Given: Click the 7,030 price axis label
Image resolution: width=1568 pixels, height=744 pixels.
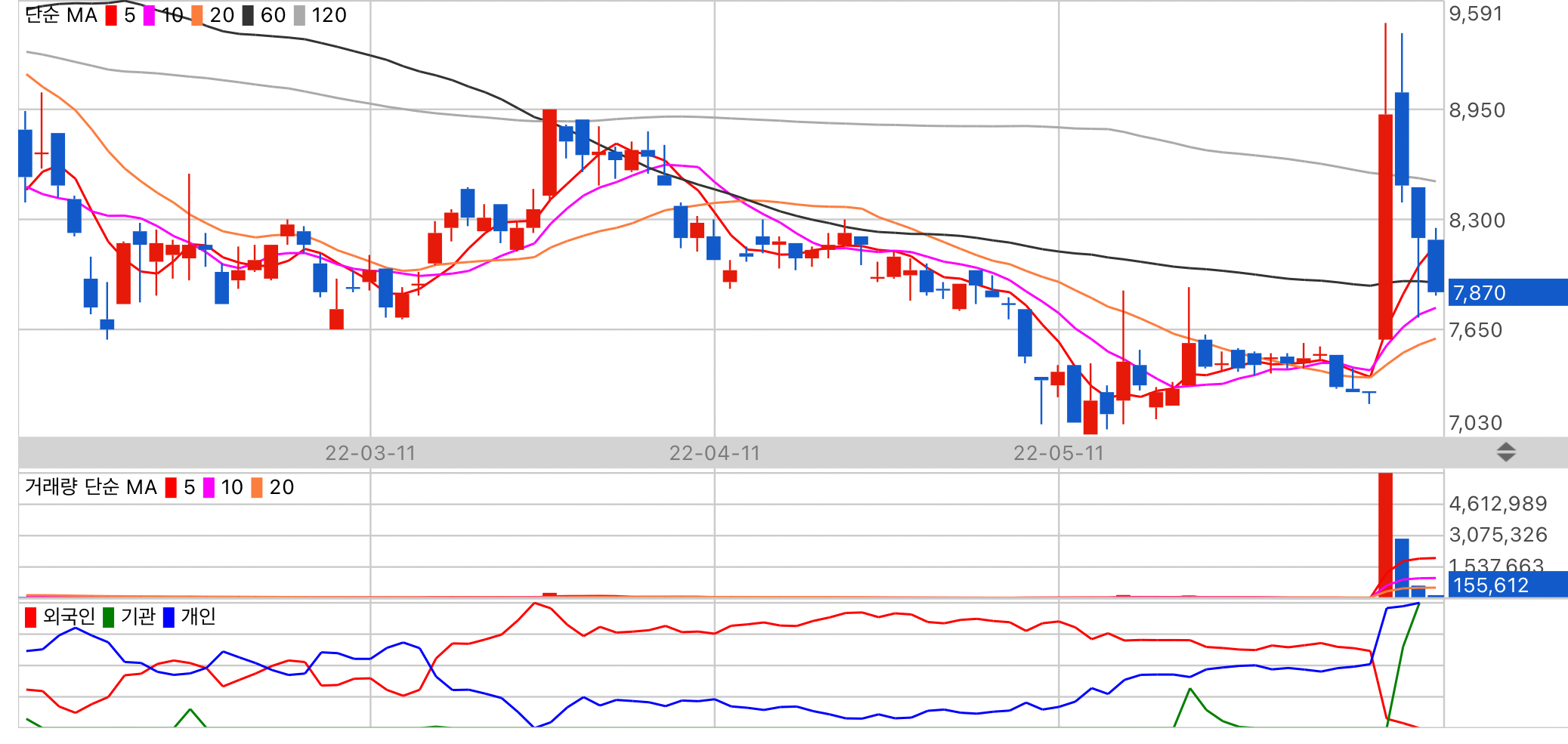Looking at the screenshot, I should click(1475, 423).
